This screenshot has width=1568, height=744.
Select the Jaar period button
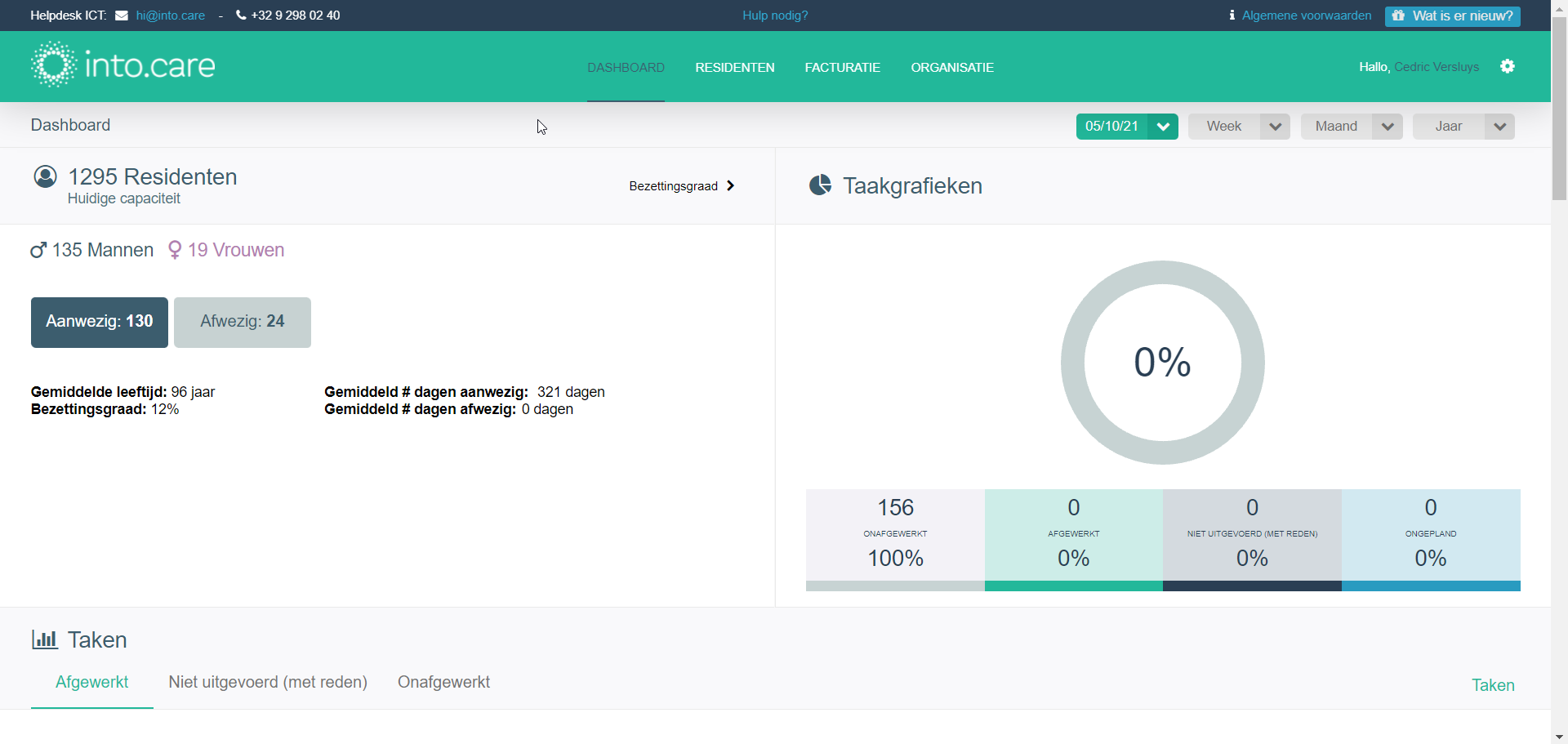tap(1448, 127)
